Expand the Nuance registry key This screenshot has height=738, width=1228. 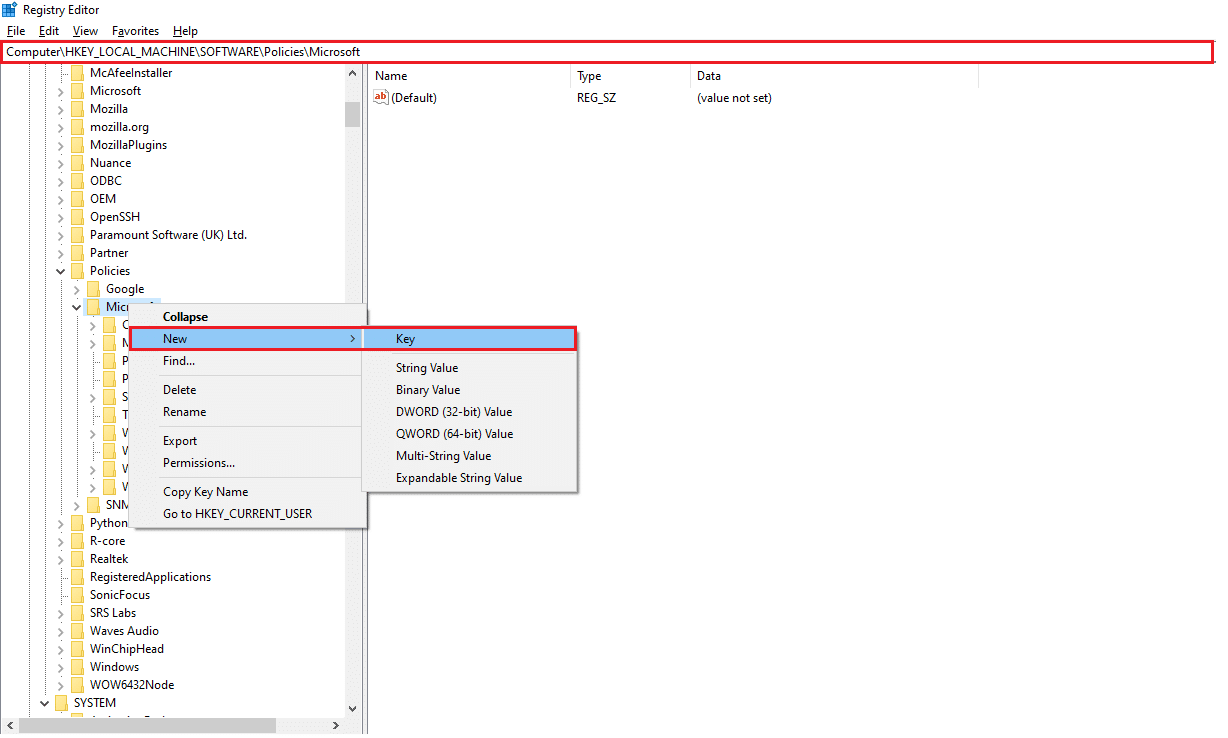[61, 163]
